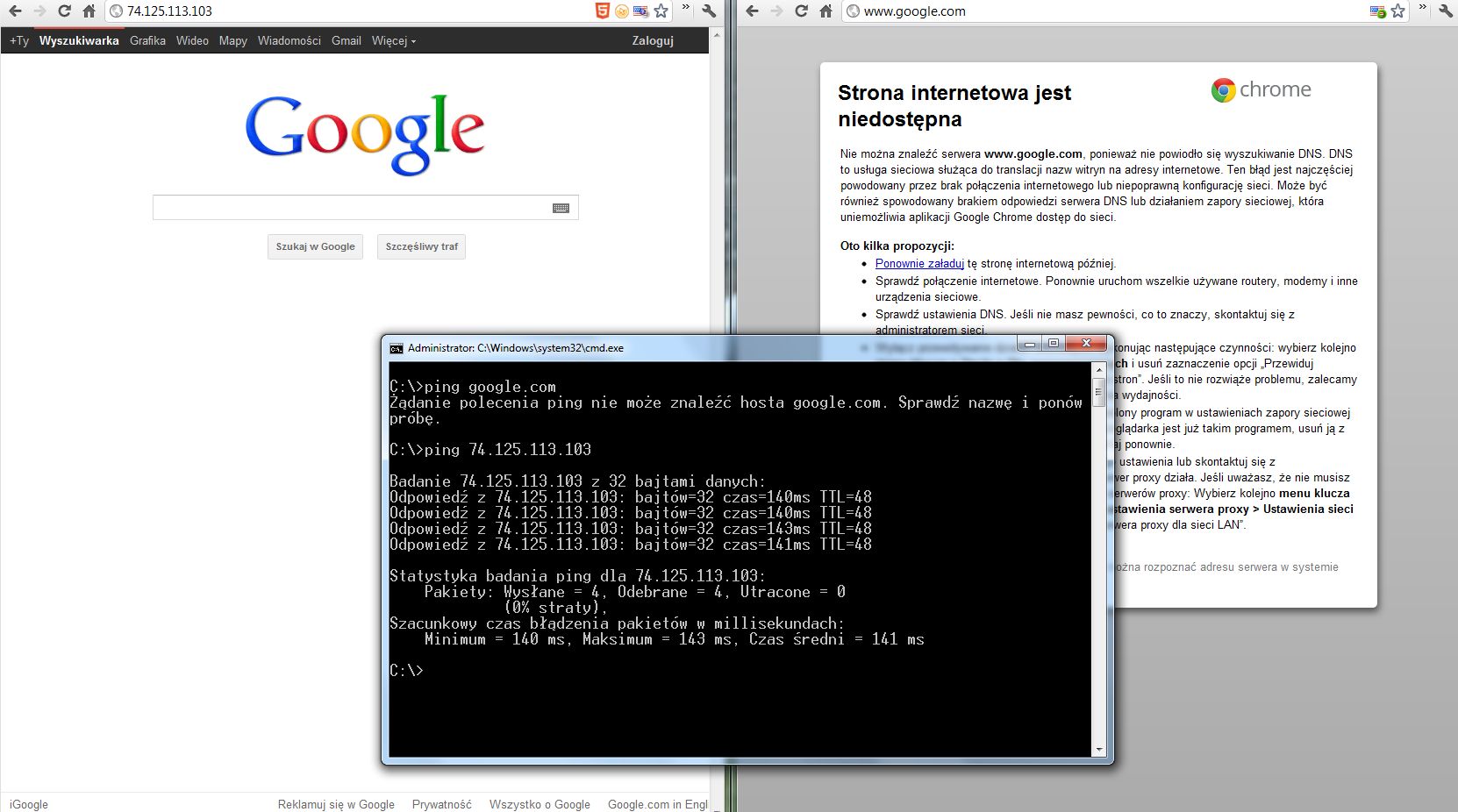1458x812 pixels.
Task: Click Forward arrow in right browser window
Action: point(776,11)
